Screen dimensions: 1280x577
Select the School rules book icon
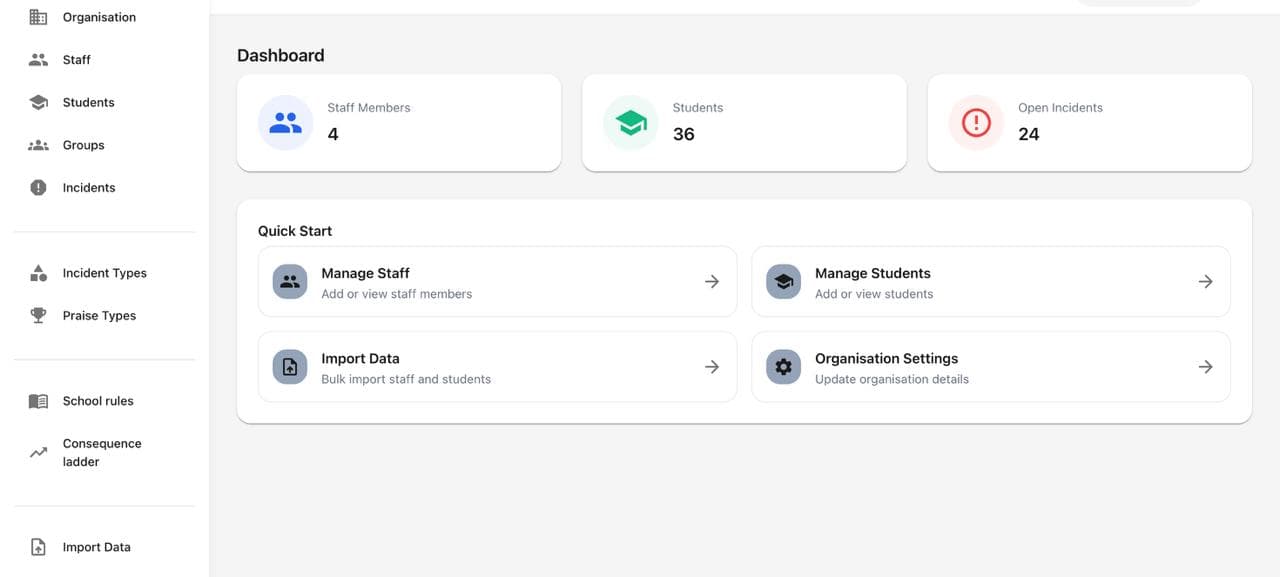(38, 400)
